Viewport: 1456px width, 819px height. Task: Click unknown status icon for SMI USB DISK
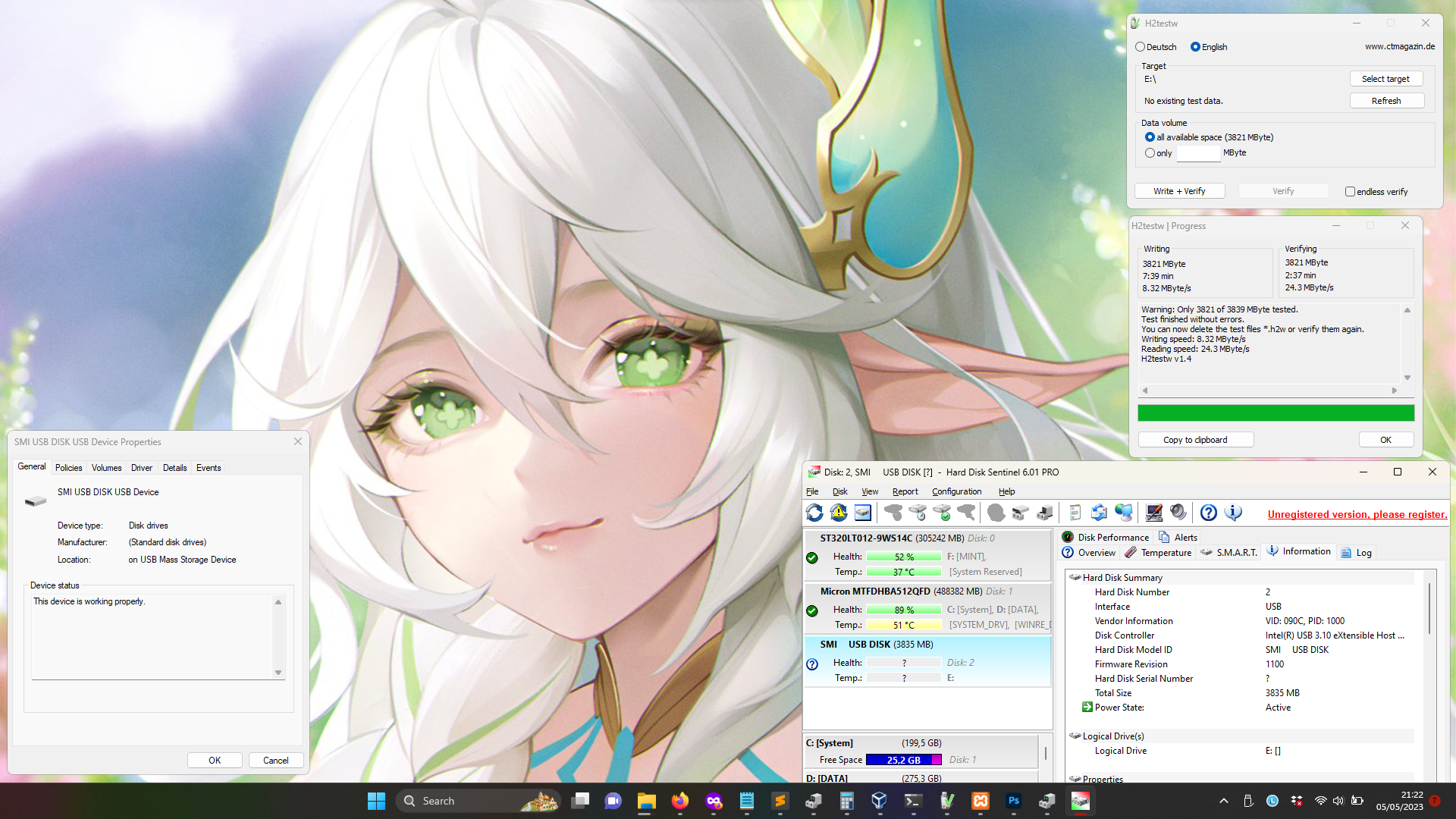pyautogui.click(x=812, y=664)
